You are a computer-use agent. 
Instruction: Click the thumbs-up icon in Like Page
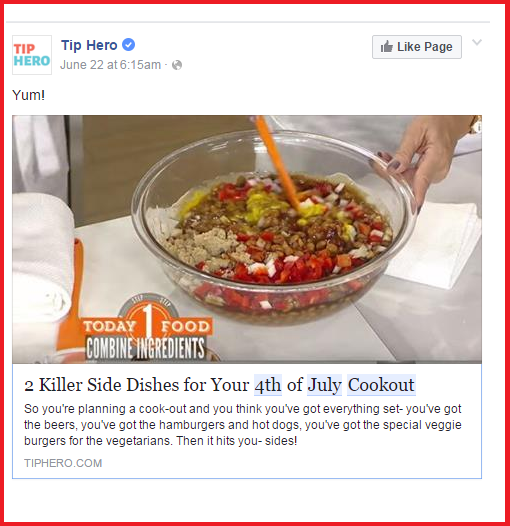(387, 47)
